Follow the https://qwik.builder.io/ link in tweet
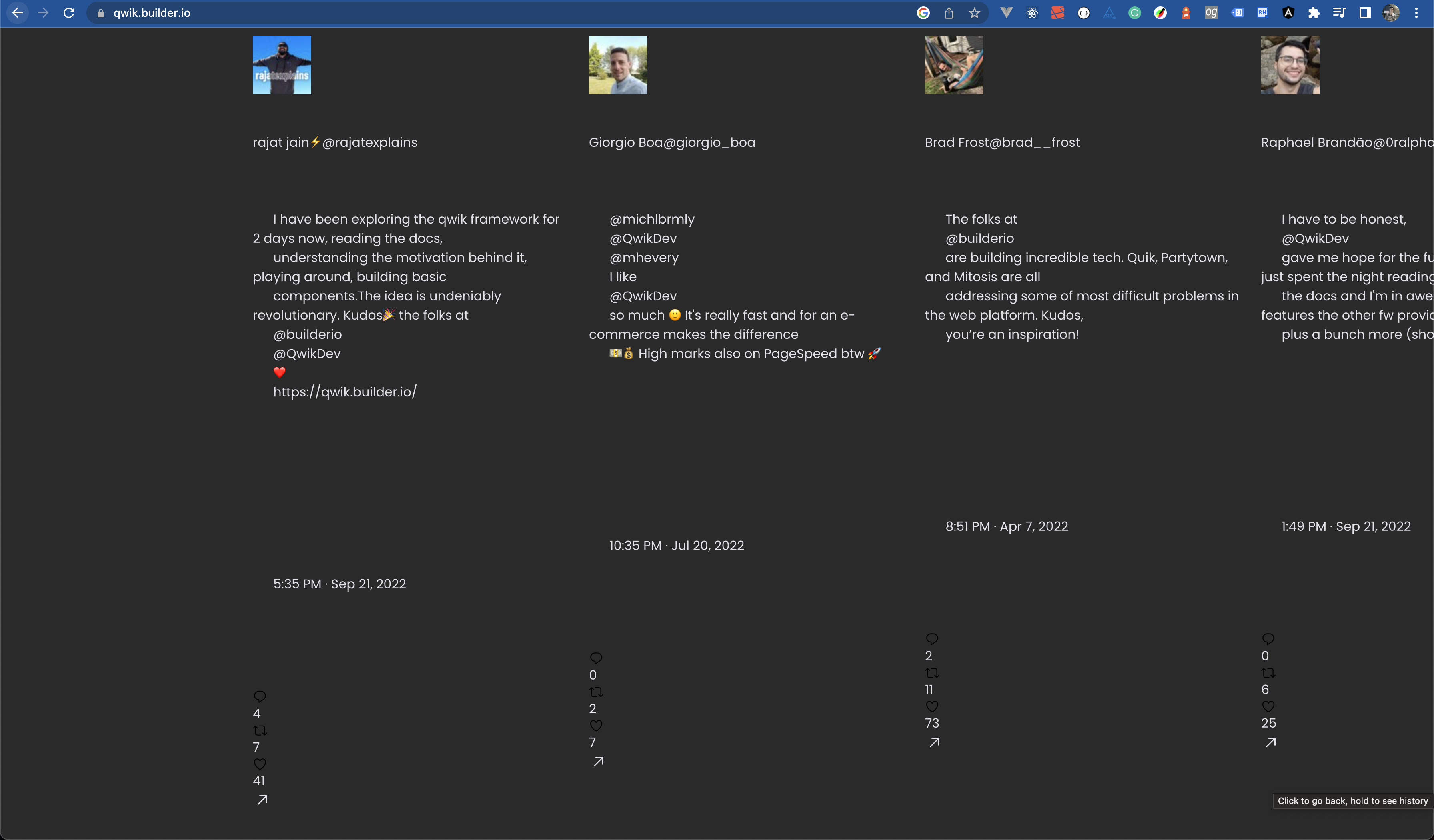Viewport: 1434px width, 840px height. [345, 392]
